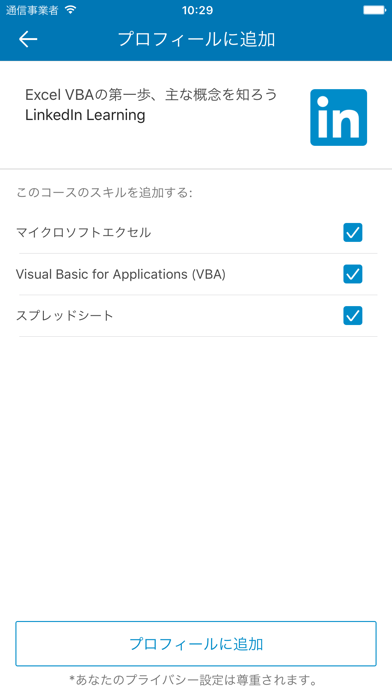Deselect the スプレッドシート checkbox

(x=352, y=316)
